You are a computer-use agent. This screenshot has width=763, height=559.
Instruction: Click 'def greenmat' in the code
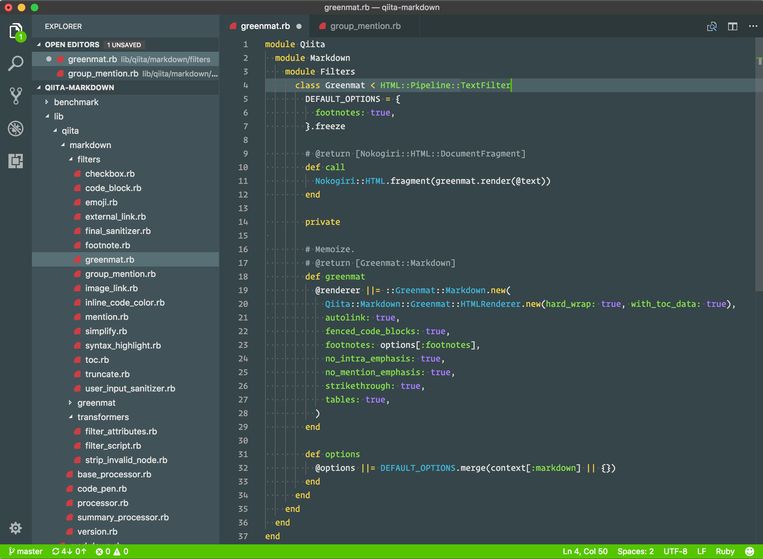click(335, 276)
